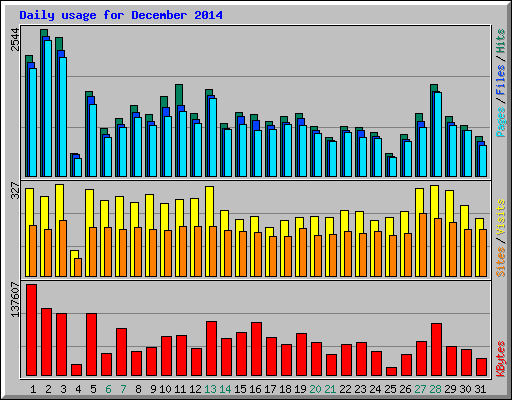
Task: Click green weekend day label 20
Action: pyautogui.click(x=315, y=389)
